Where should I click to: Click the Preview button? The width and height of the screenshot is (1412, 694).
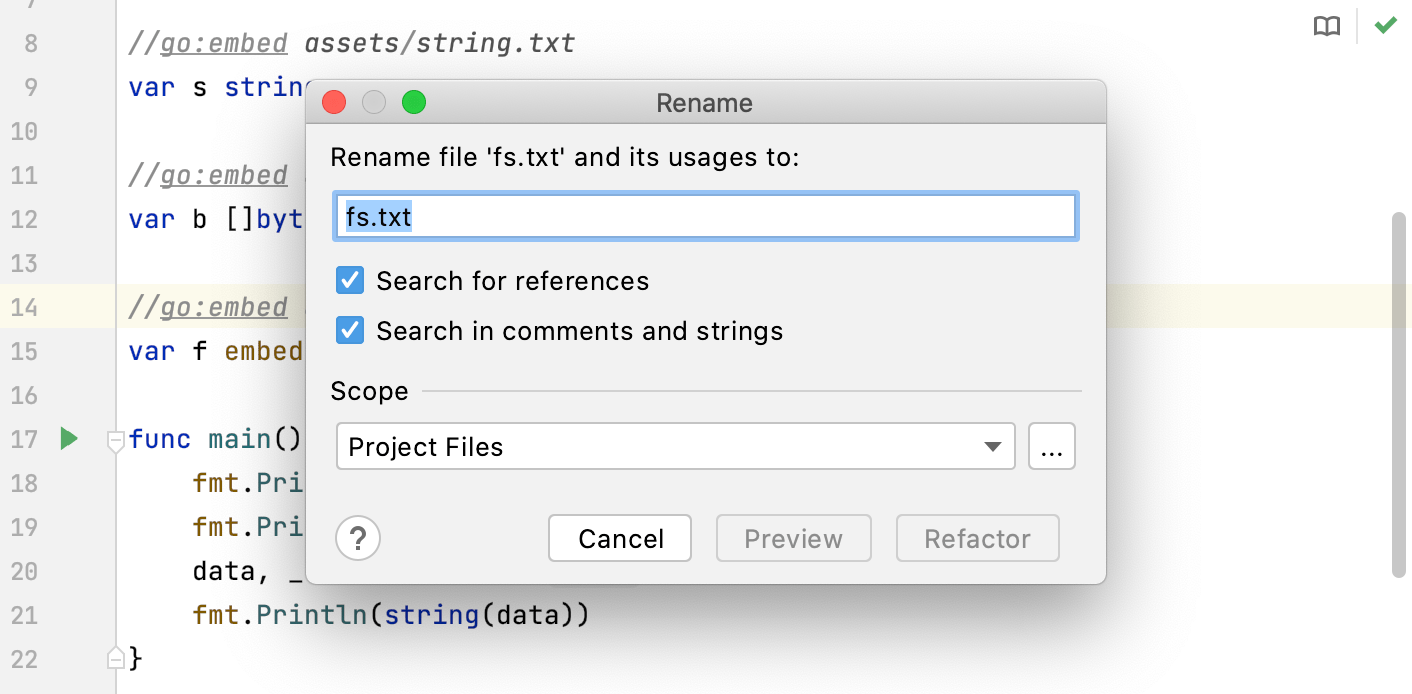793,538
